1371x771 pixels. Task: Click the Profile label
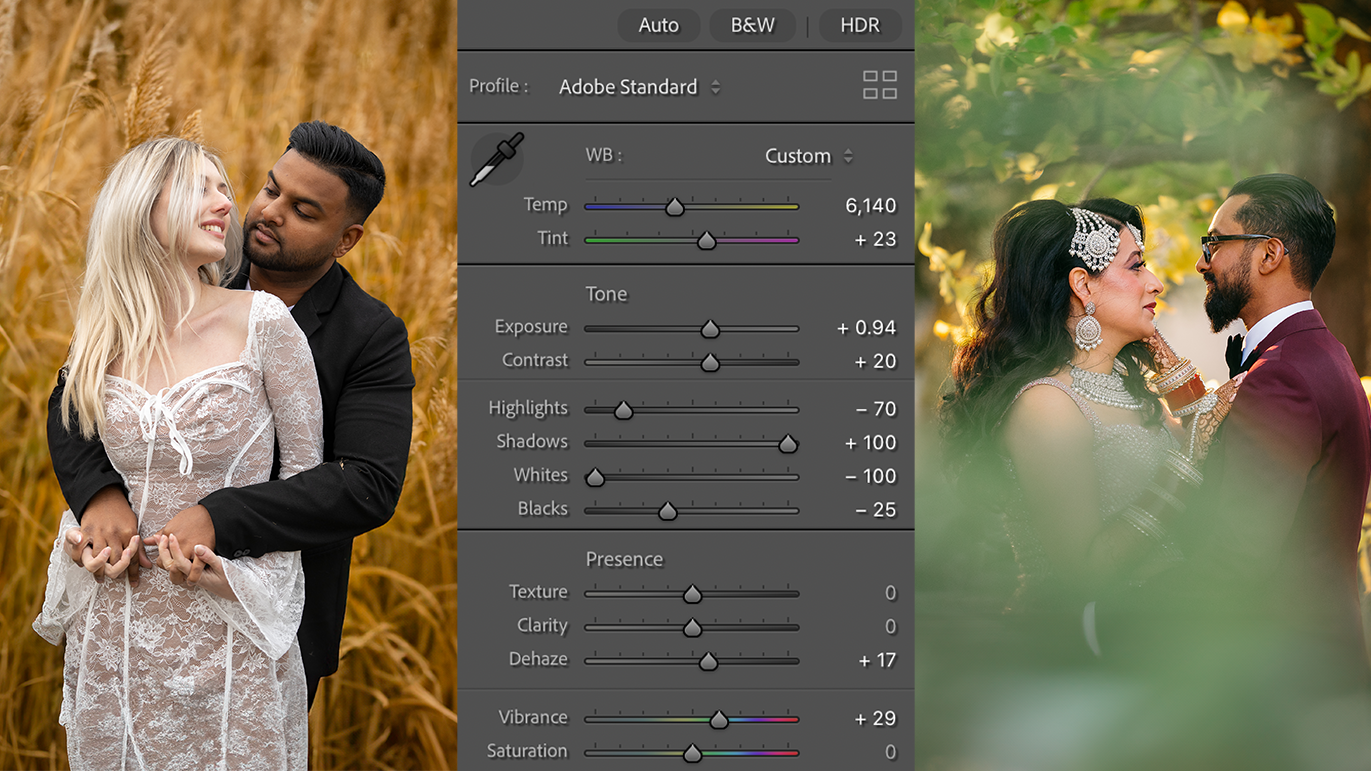pos(498,86)
